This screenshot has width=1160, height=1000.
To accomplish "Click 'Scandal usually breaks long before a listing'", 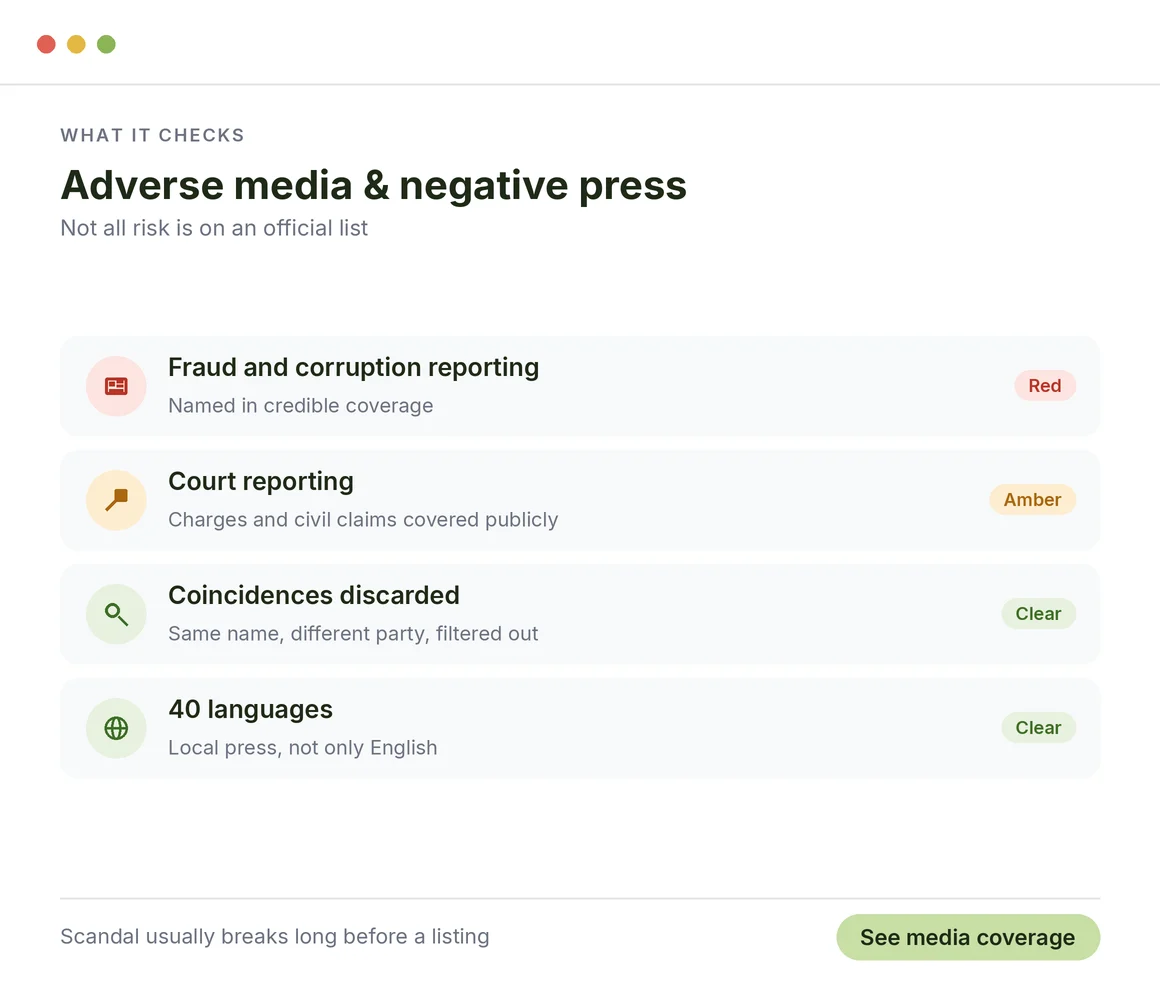I will pos(274,936).
